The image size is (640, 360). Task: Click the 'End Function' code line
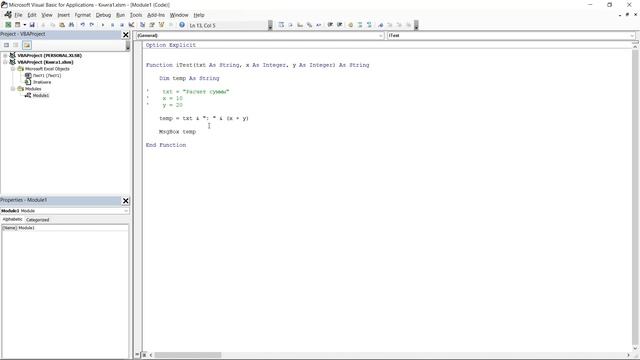[166, 145]
